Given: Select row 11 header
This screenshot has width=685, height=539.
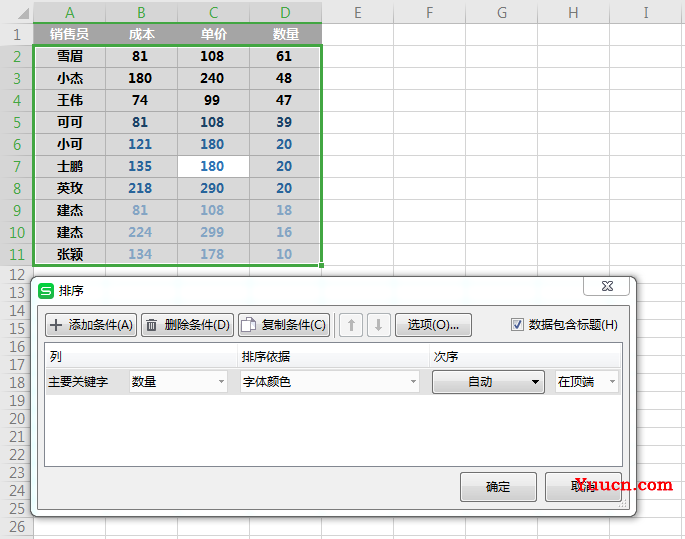Looking at the screenshot, I should [x=17, y=254].
